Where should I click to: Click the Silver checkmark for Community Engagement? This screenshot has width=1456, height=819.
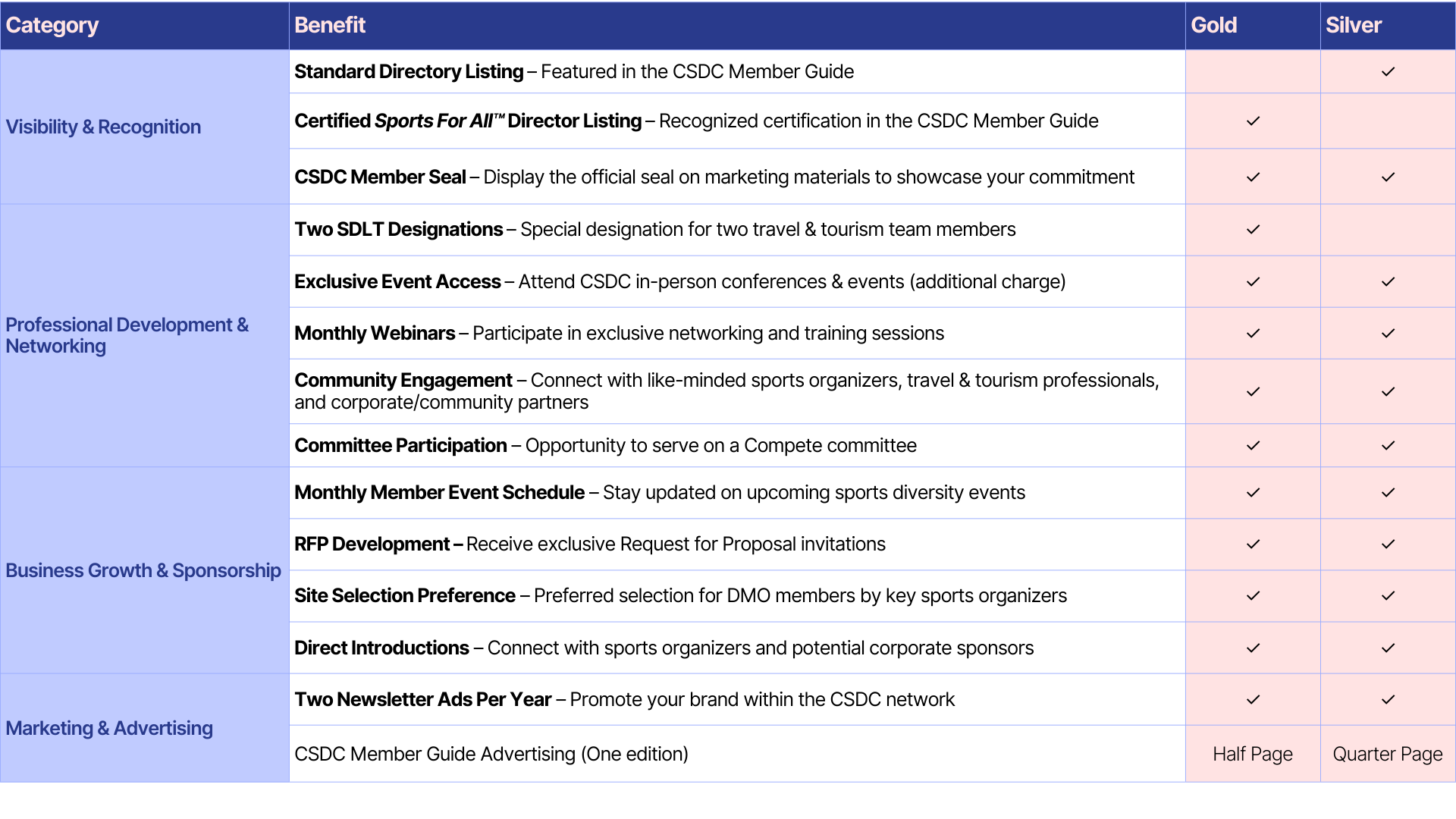[1388, 392]
